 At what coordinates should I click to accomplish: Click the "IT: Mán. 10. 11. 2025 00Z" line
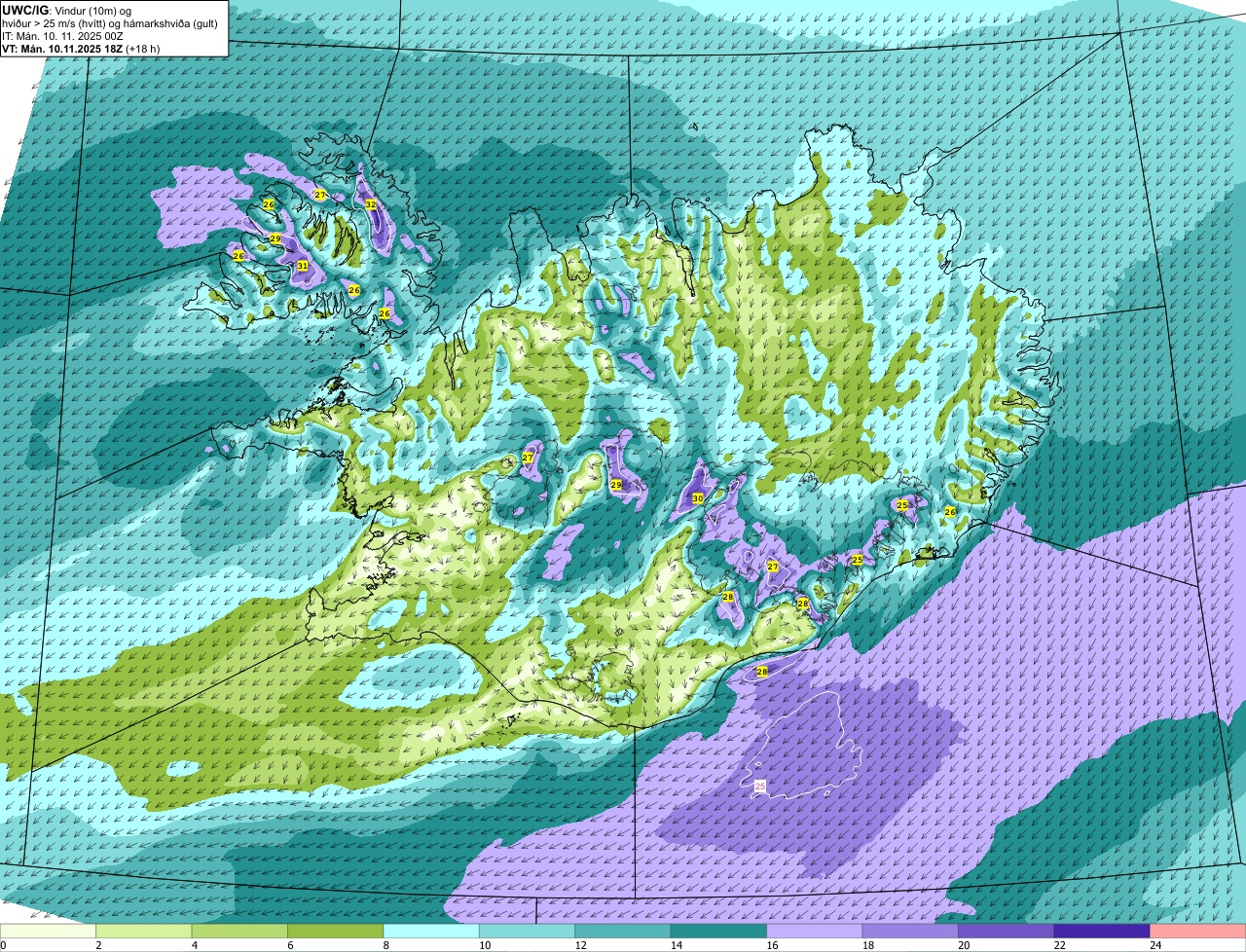[62, 36]
